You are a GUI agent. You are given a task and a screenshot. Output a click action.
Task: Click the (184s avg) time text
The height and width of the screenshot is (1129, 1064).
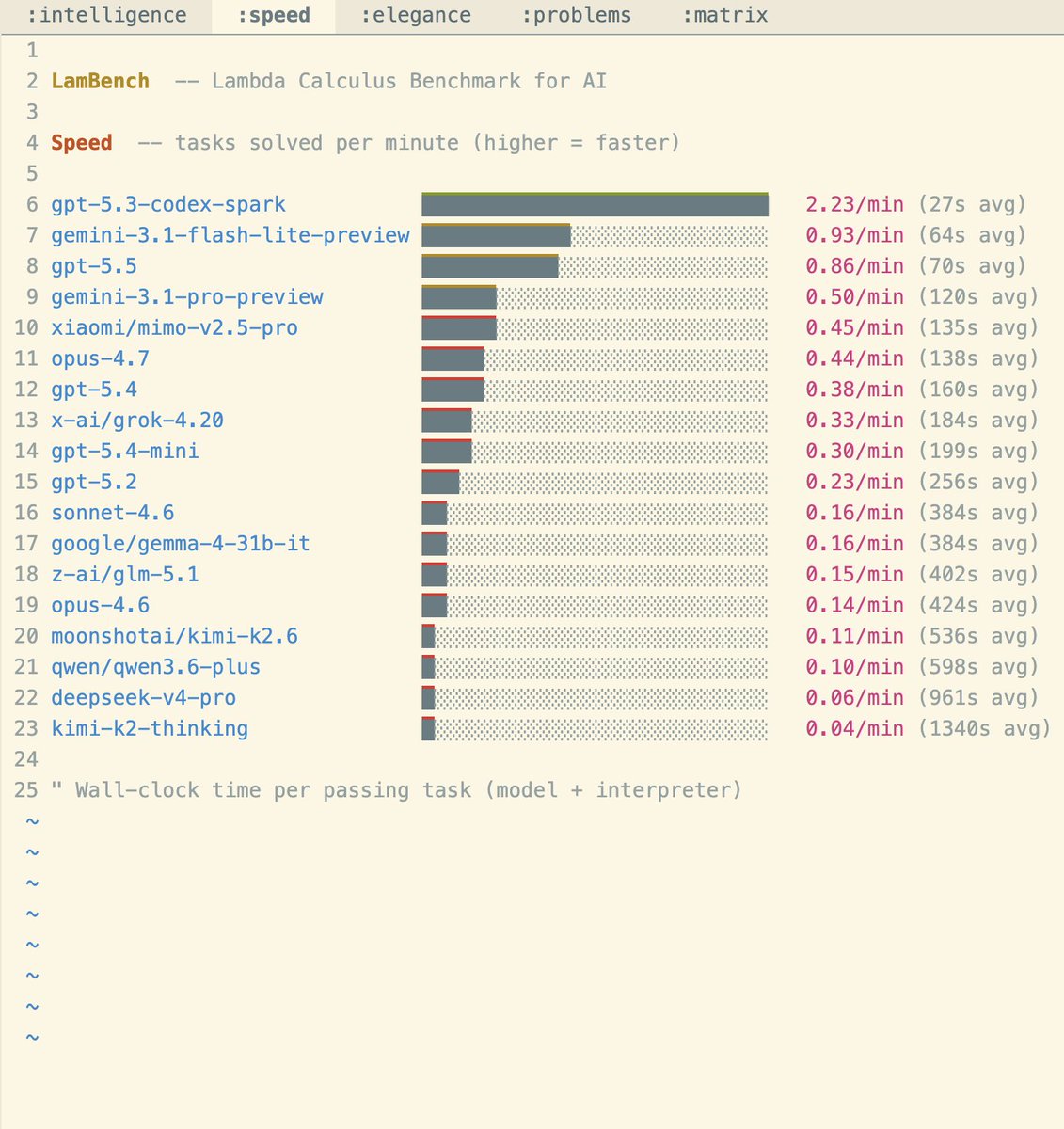[978, 421]
